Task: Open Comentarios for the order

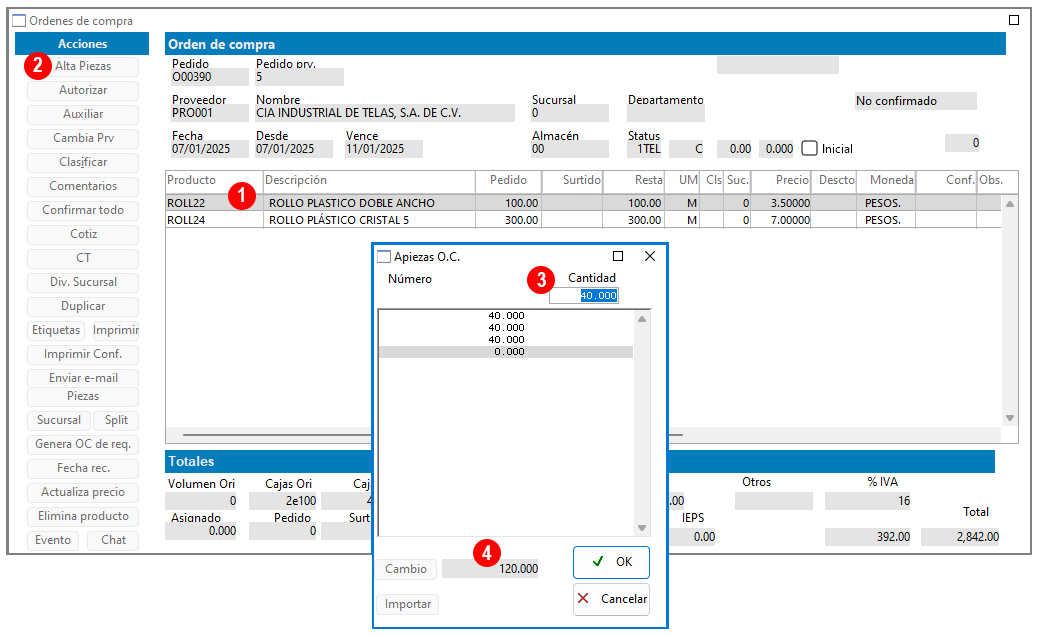Action: point(83,186)
